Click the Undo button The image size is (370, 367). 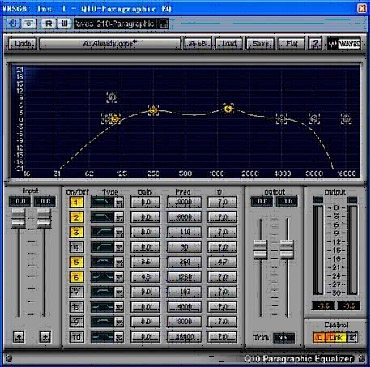pos(22,44)
